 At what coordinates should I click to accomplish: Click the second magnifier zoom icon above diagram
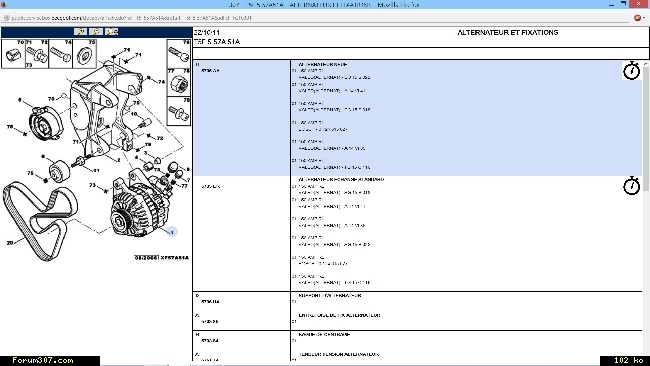tap(96, 32)
